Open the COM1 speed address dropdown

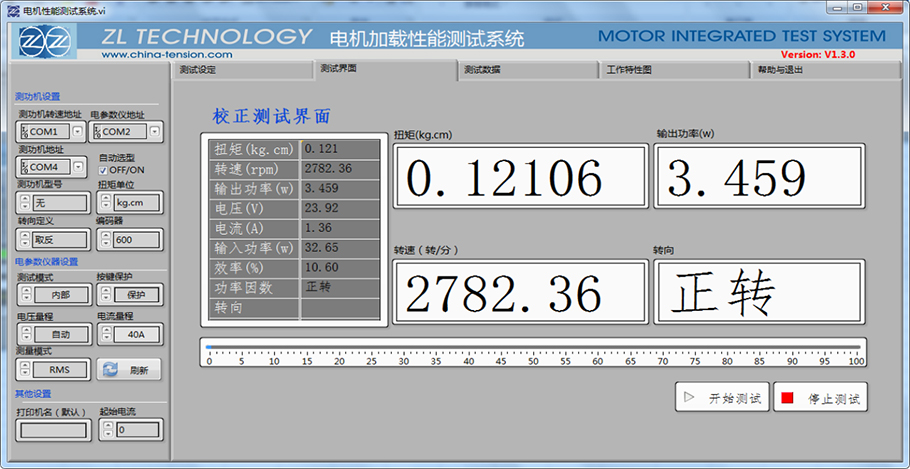pos(79,131)
